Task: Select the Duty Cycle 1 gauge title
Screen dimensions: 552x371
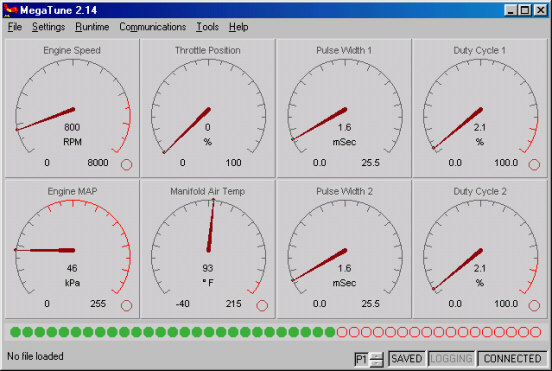Action: click(x=479, y=50)
